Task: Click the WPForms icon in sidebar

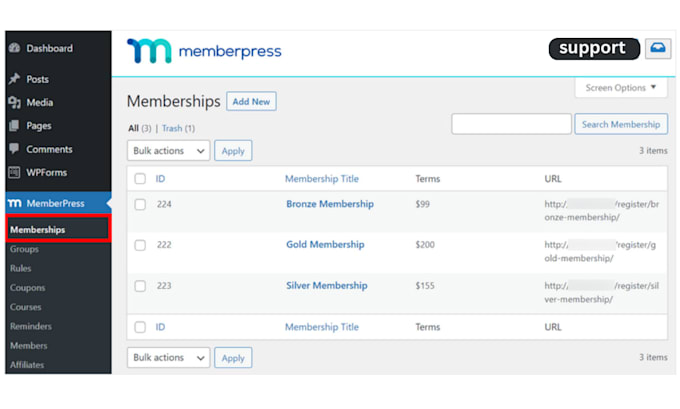Action: 14,172
